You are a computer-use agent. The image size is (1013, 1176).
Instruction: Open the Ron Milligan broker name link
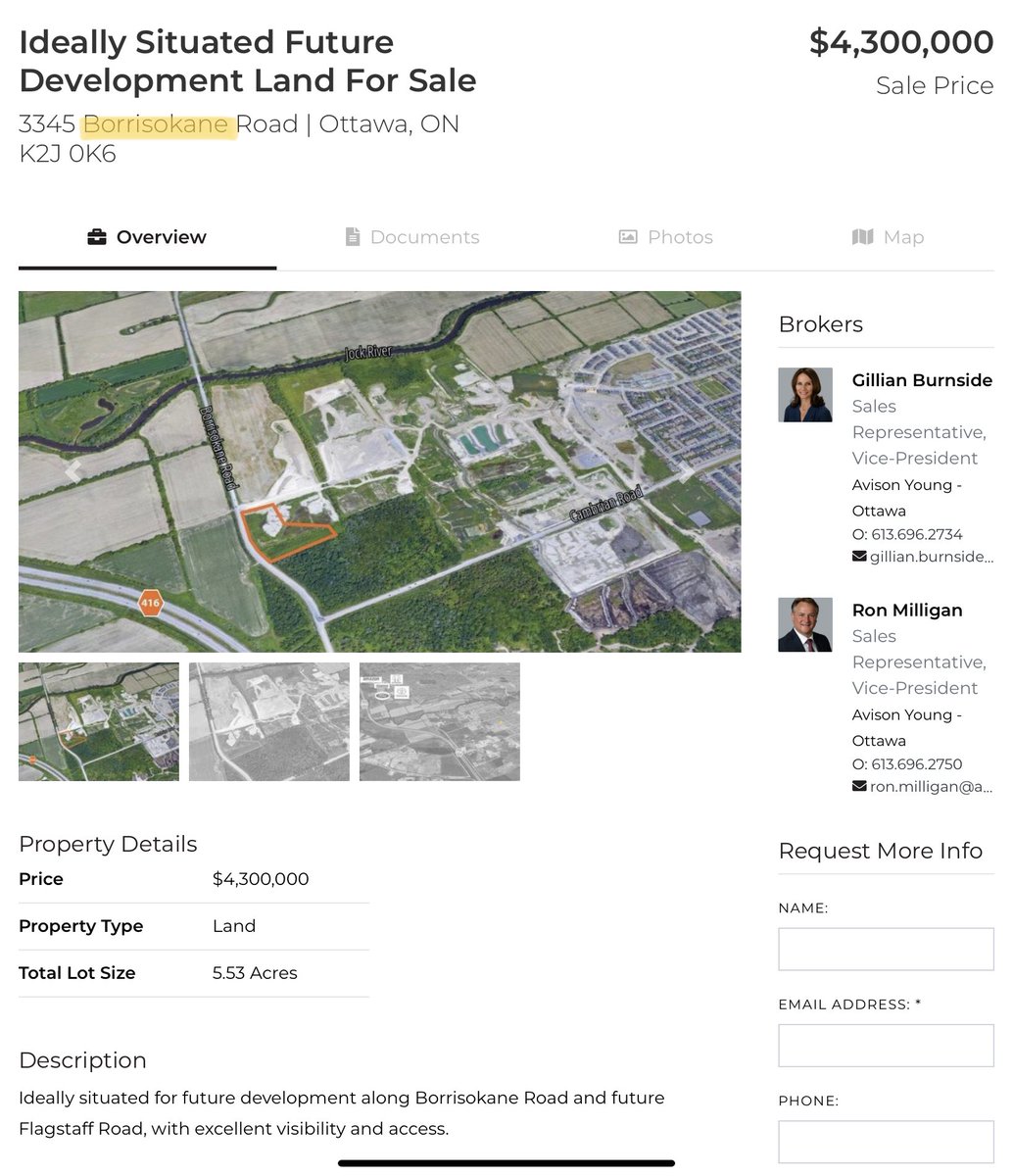[907, 610]
